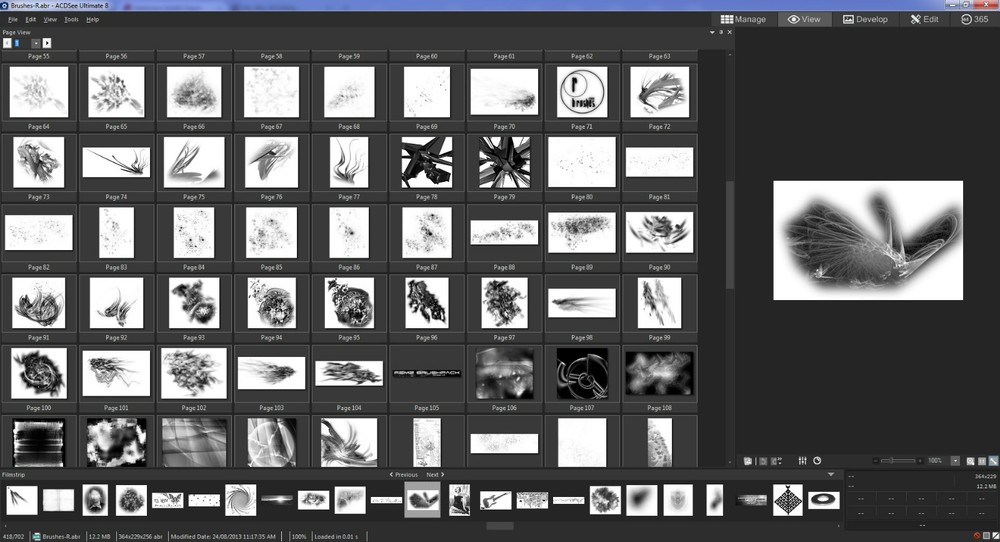Viewport: 1000px width, 542px height.
Task: Click the zoom out minus button
Action: 876,460
